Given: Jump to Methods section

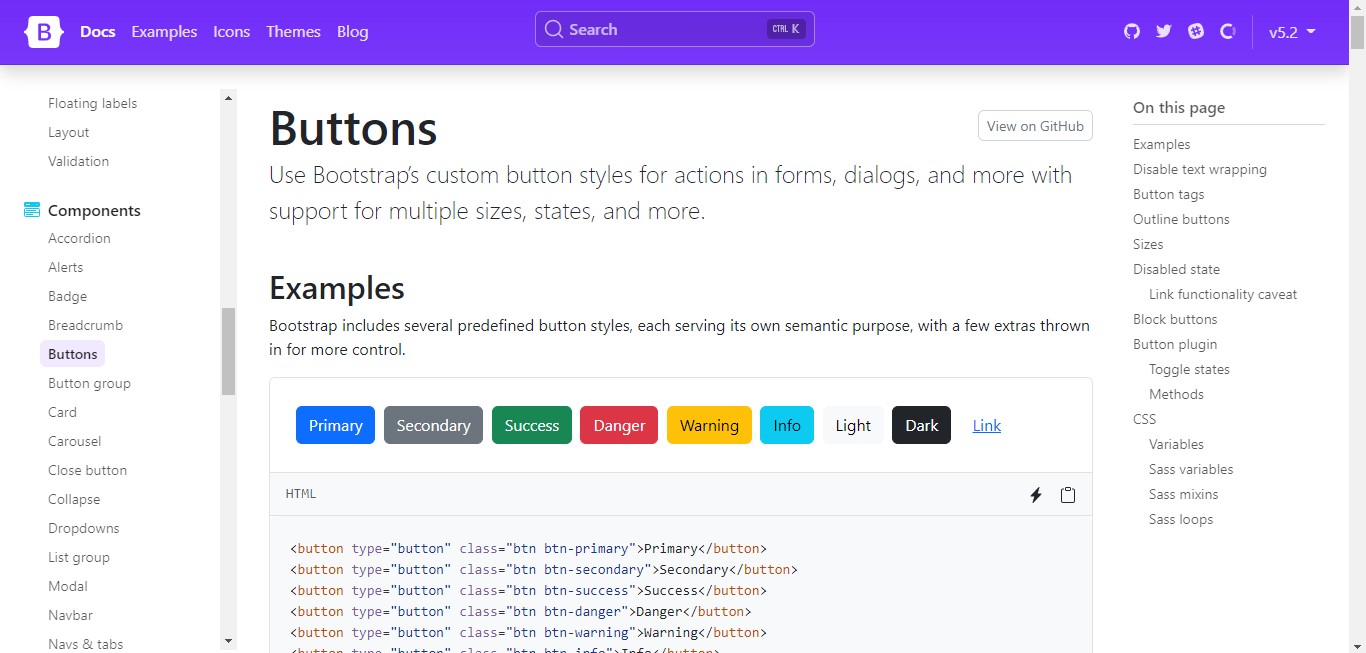Looking at the screenshot, I should [x=1176, y=394].
